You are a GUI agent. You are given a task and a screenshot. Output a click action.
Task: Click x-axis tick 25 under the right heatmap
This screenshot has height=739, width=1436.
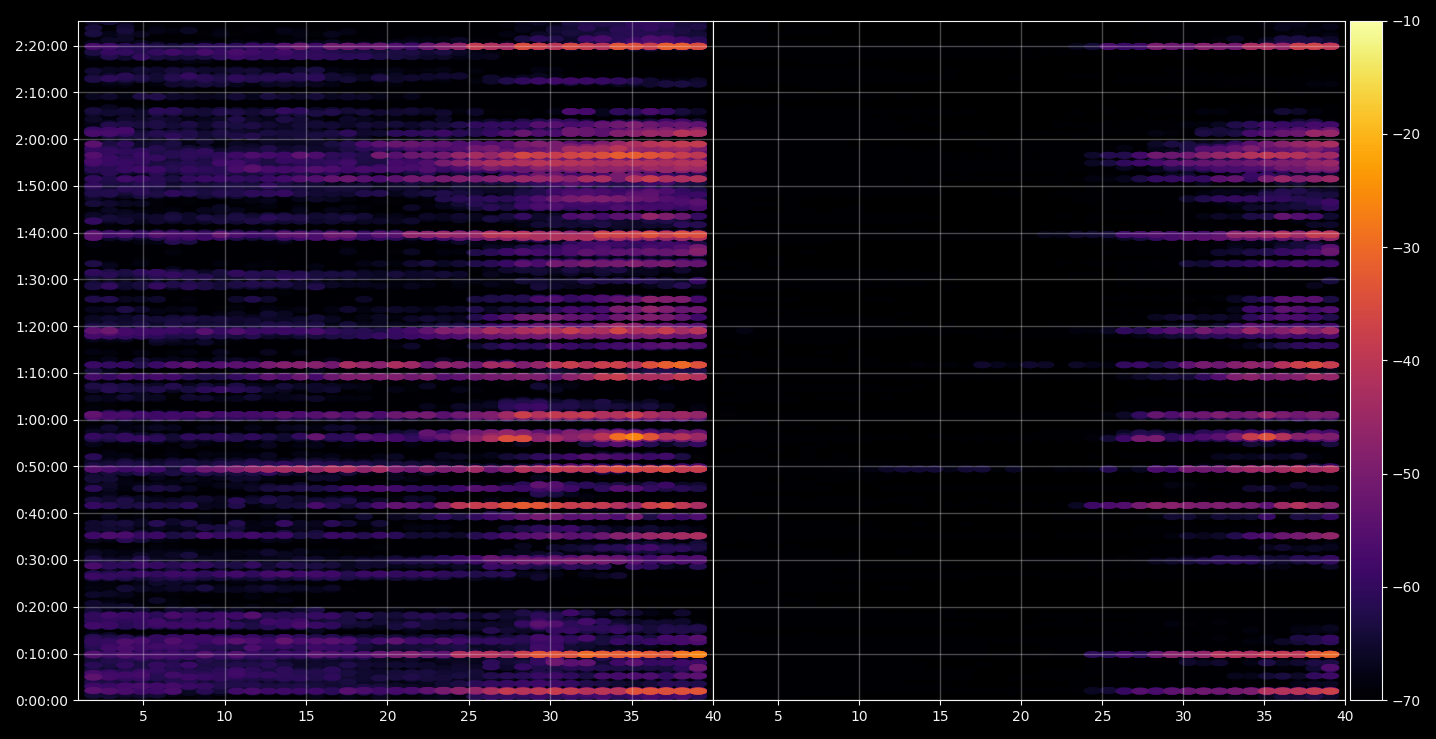pyautogui.click(x=1102, y=716)
